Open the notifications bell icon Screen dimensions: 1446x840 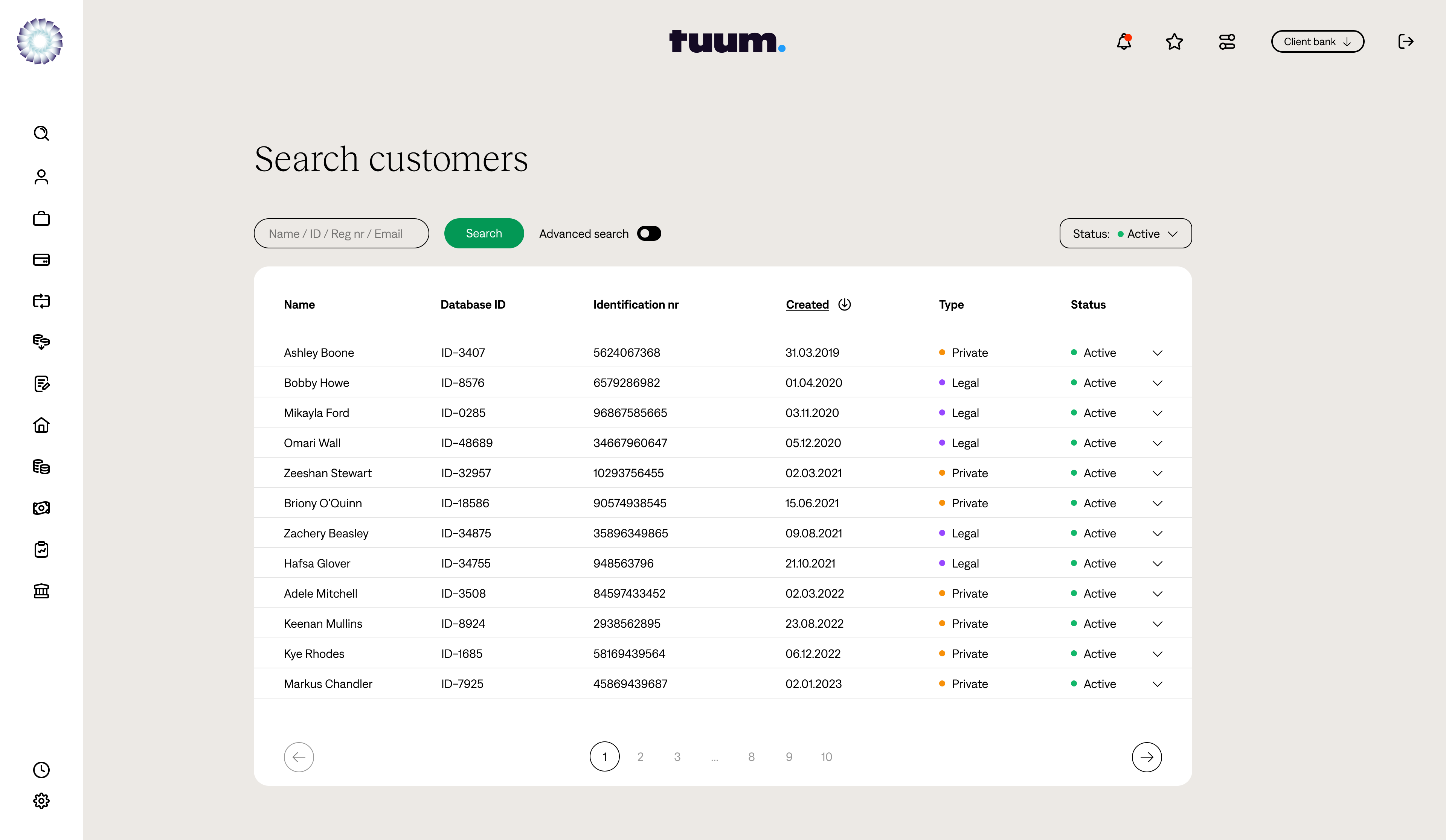click(x=1124, y=41)
